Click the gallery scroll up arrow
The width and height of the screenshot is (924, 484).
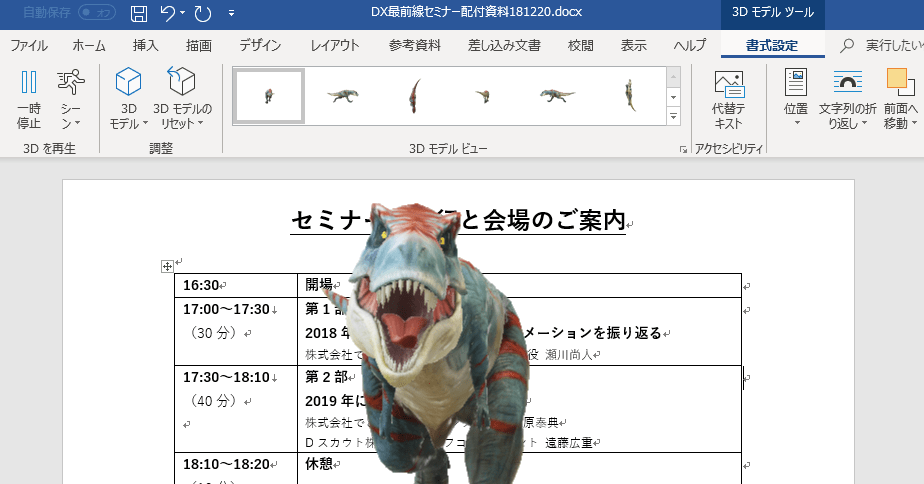pyautogui.click(x=674, y=77)
